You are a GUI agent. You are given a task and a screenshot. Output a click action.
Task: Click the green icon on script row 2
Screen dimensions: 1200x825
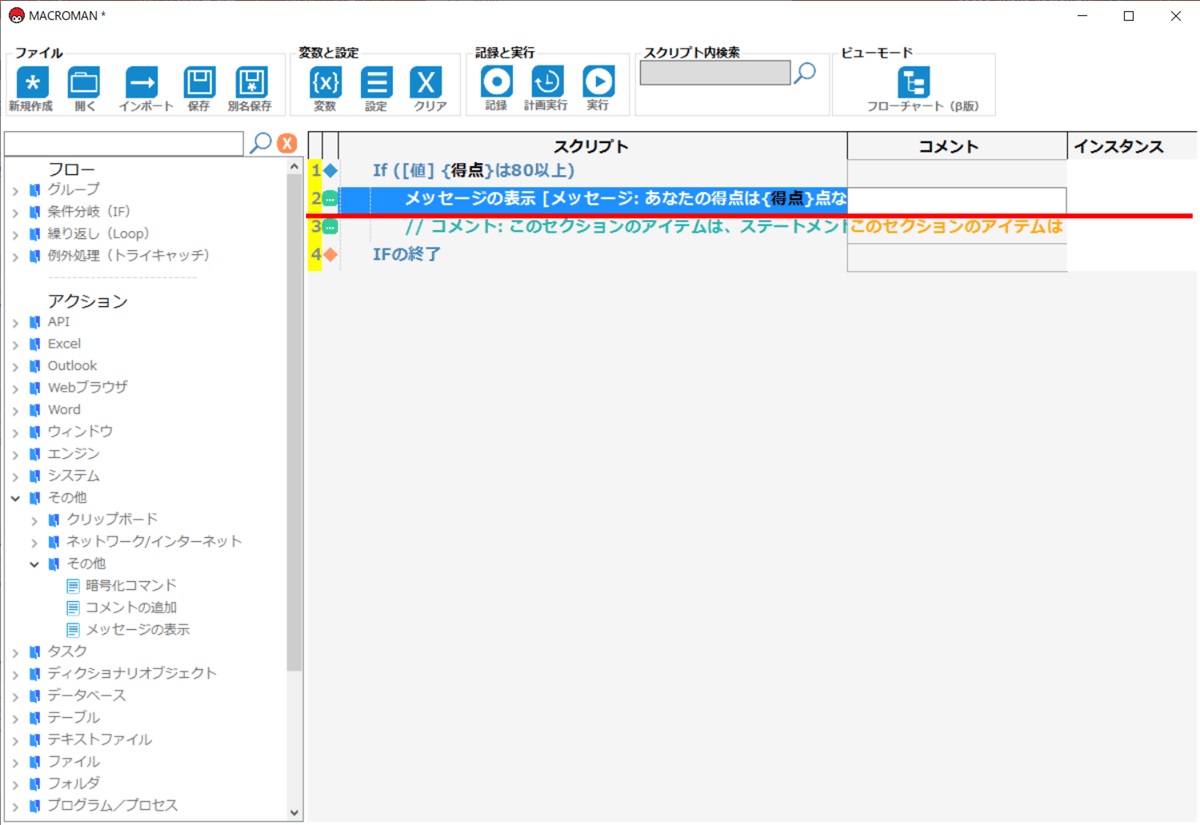pyautogui.click(x=330, y=200)
